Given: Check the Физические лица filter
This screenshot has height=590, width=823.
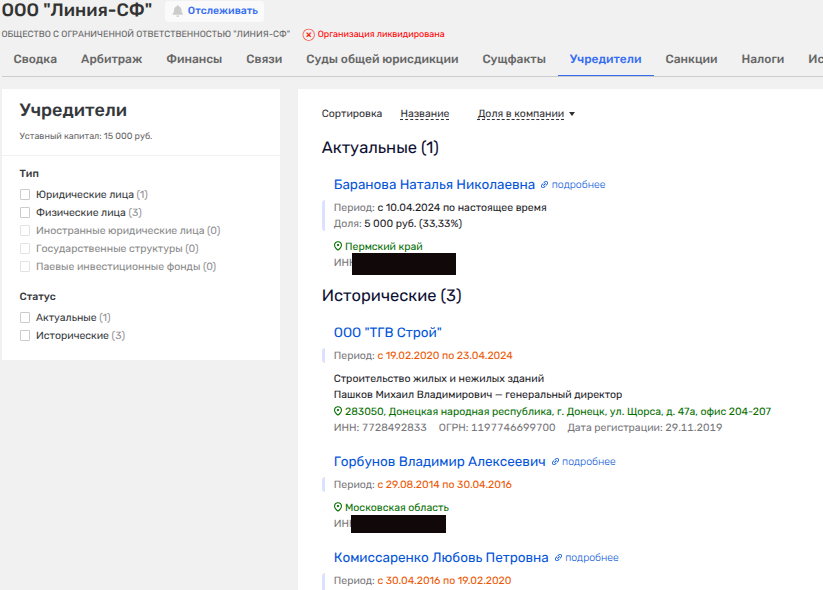Looking at the screenshot, I should pos(26,213).
